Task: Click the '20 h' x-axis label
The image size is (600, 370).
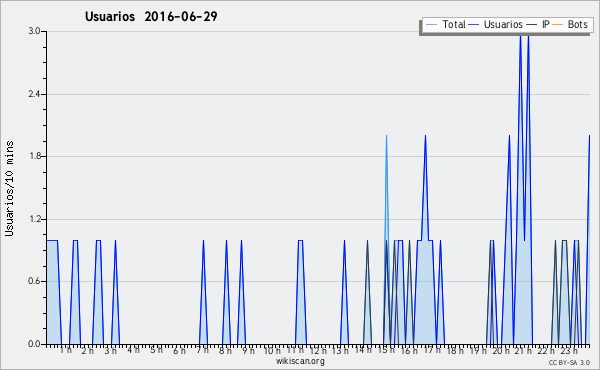Action: pos(501,350)
